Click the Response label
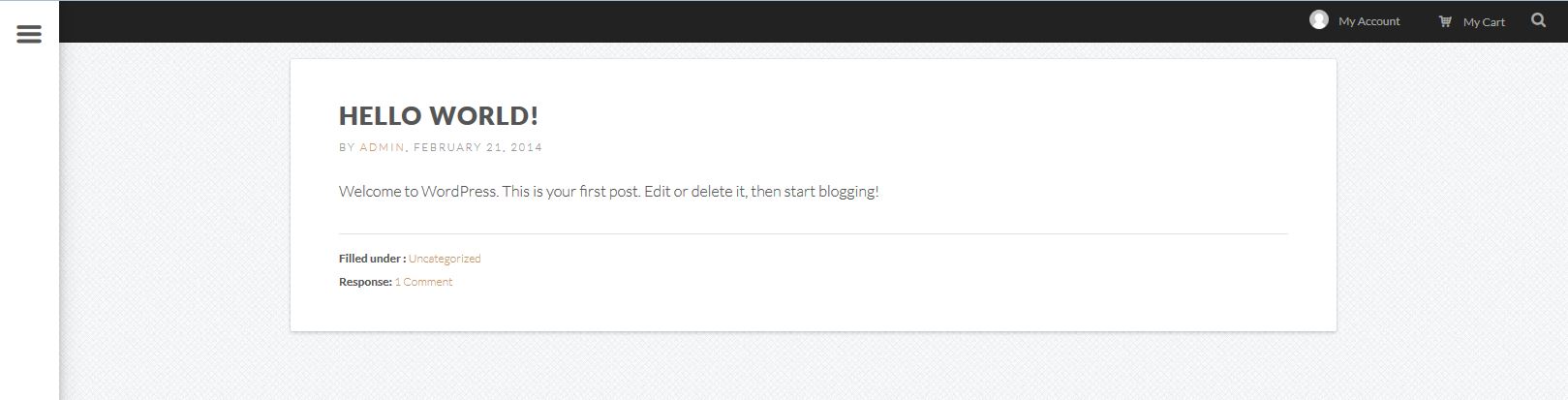 pos(365,282)
